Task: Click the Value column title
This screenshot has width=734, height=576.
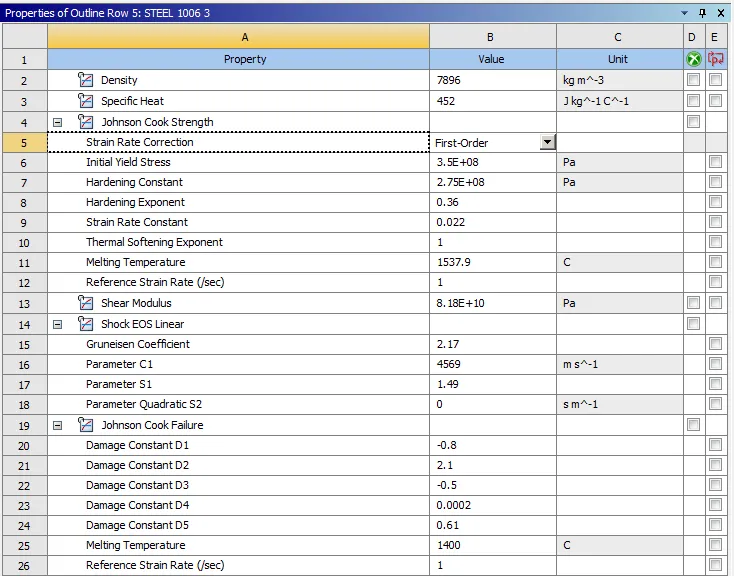Action: point(493,59)
